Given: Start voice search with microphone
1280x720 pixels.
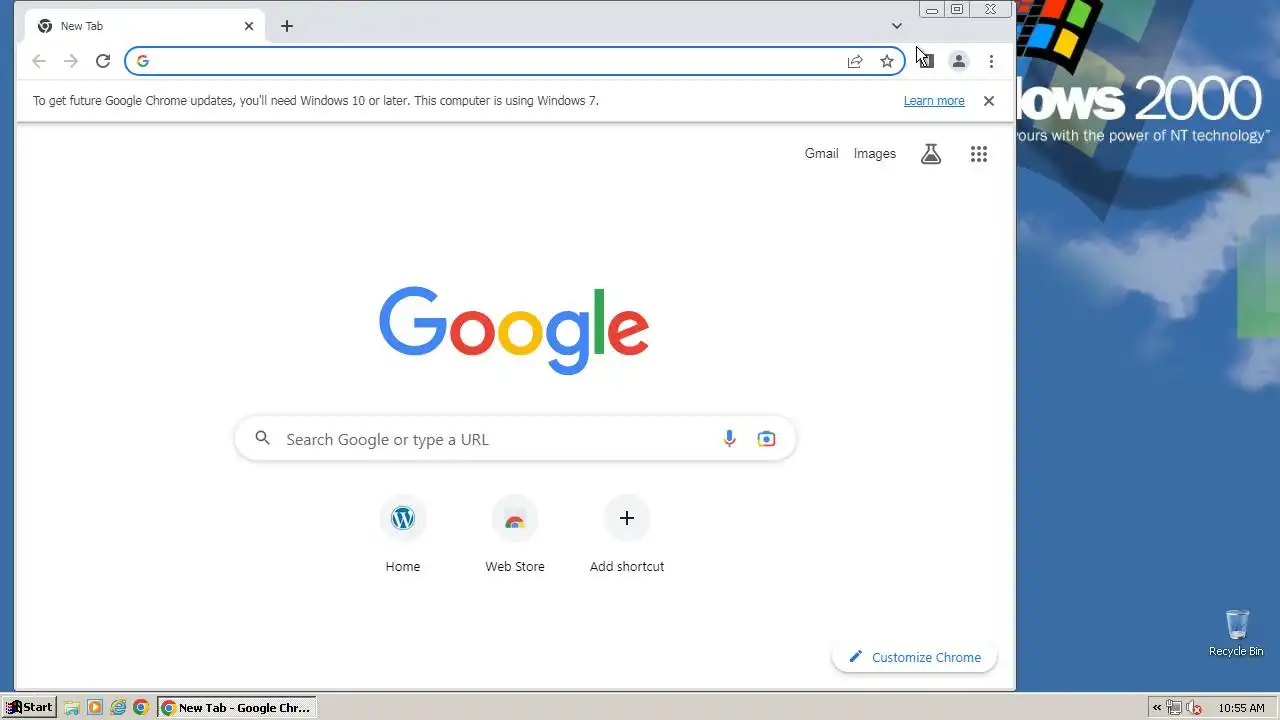Looking at the screenshot, I should (x=729, y=439).
